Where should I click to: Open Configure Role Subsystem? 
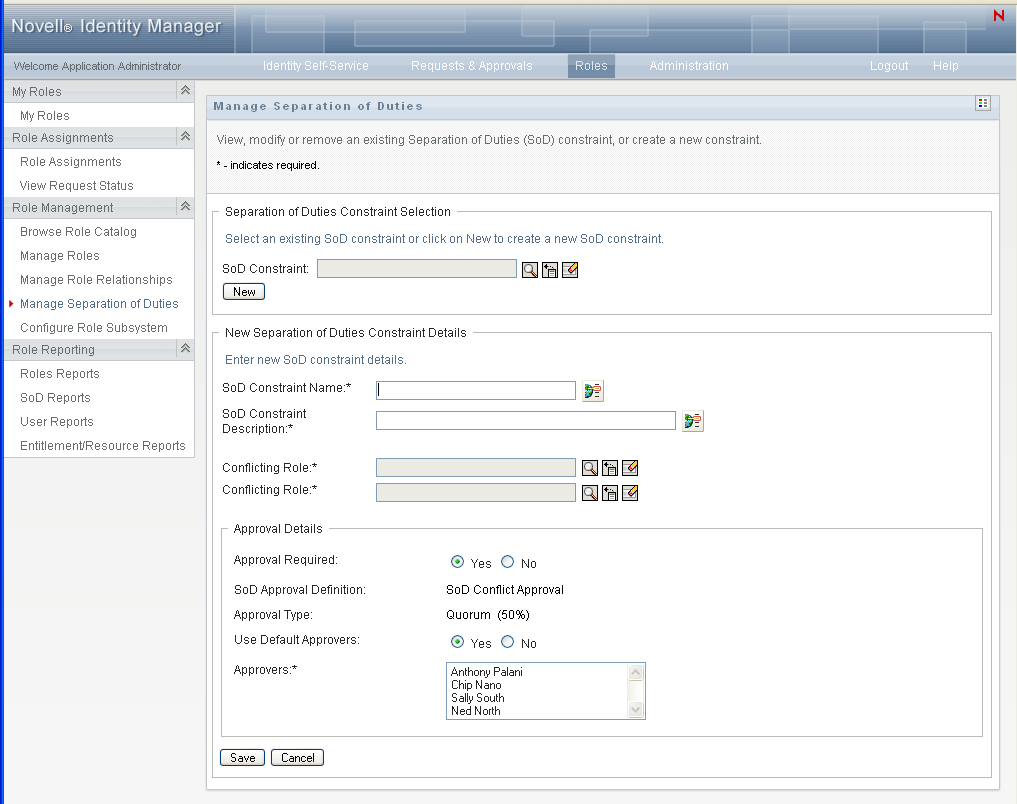tap(94, 327)
